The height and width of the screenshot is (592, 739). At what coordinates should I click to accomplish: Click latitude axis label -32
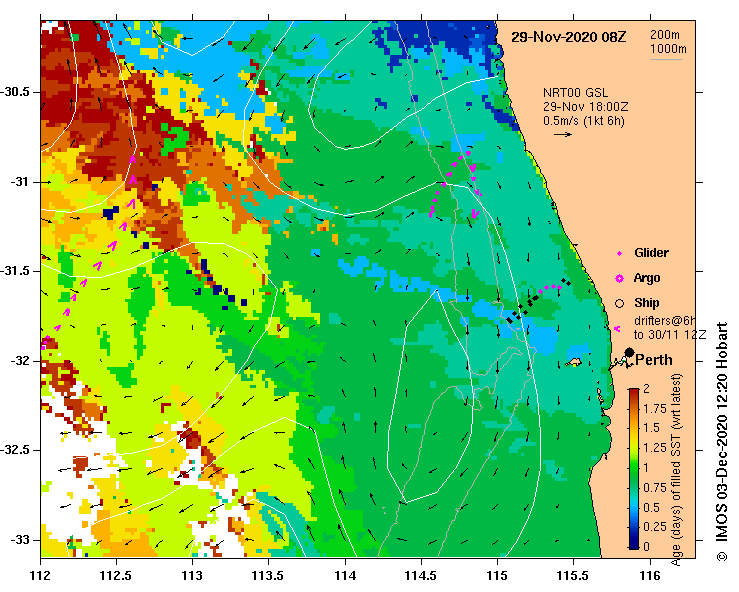pos(19,361)
